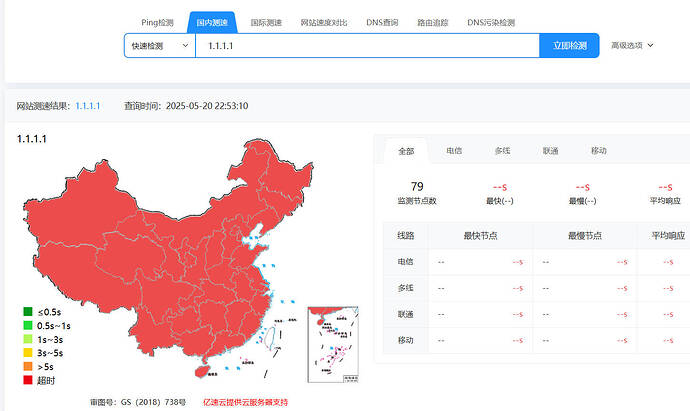Image resolution: width=690 pixels, height=411 pixels.
Task: Expand 高级选项 options
Action: [632, 45]
